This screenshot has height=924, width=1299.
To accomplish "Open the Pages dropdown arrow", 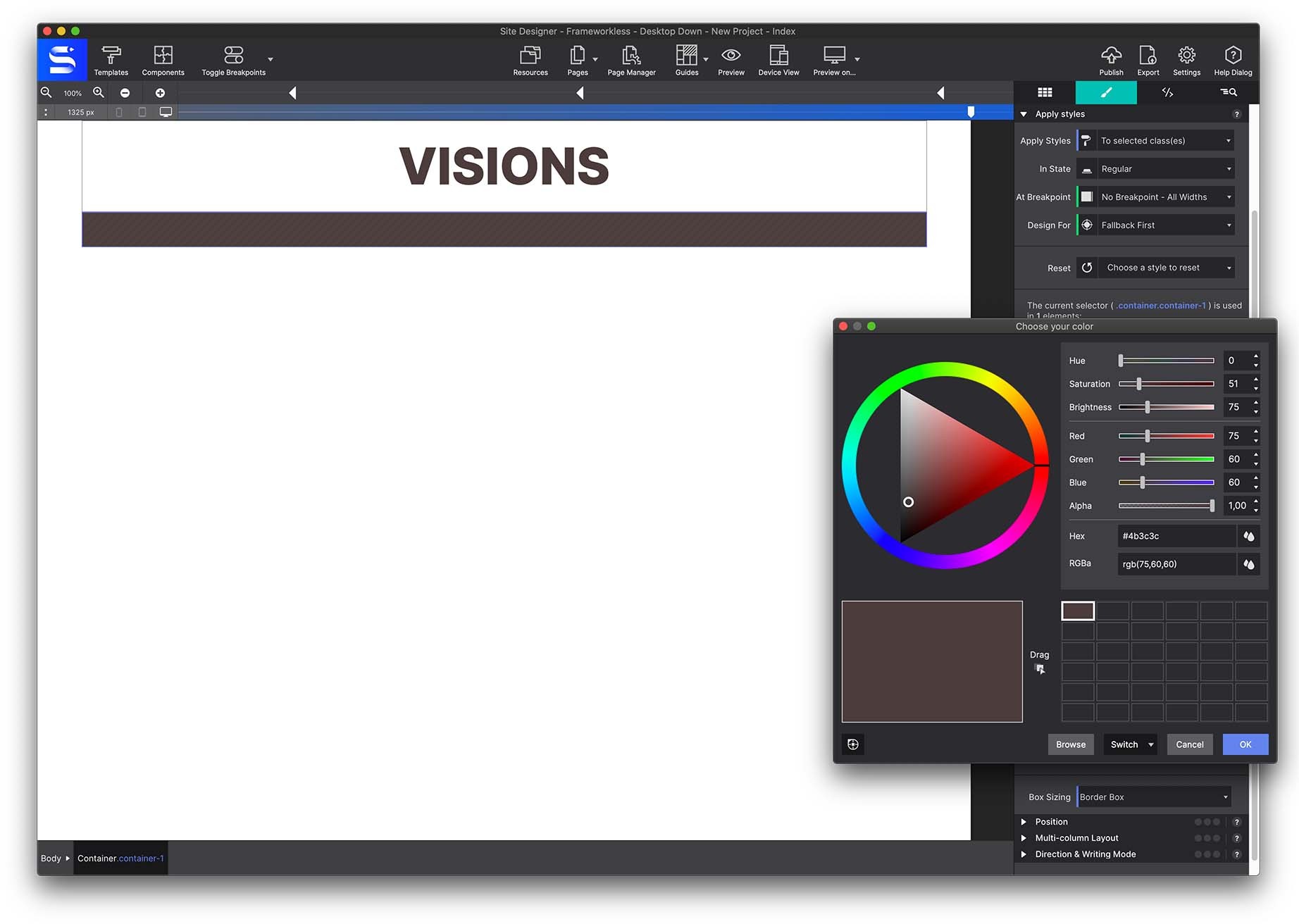I will [595, 59].
